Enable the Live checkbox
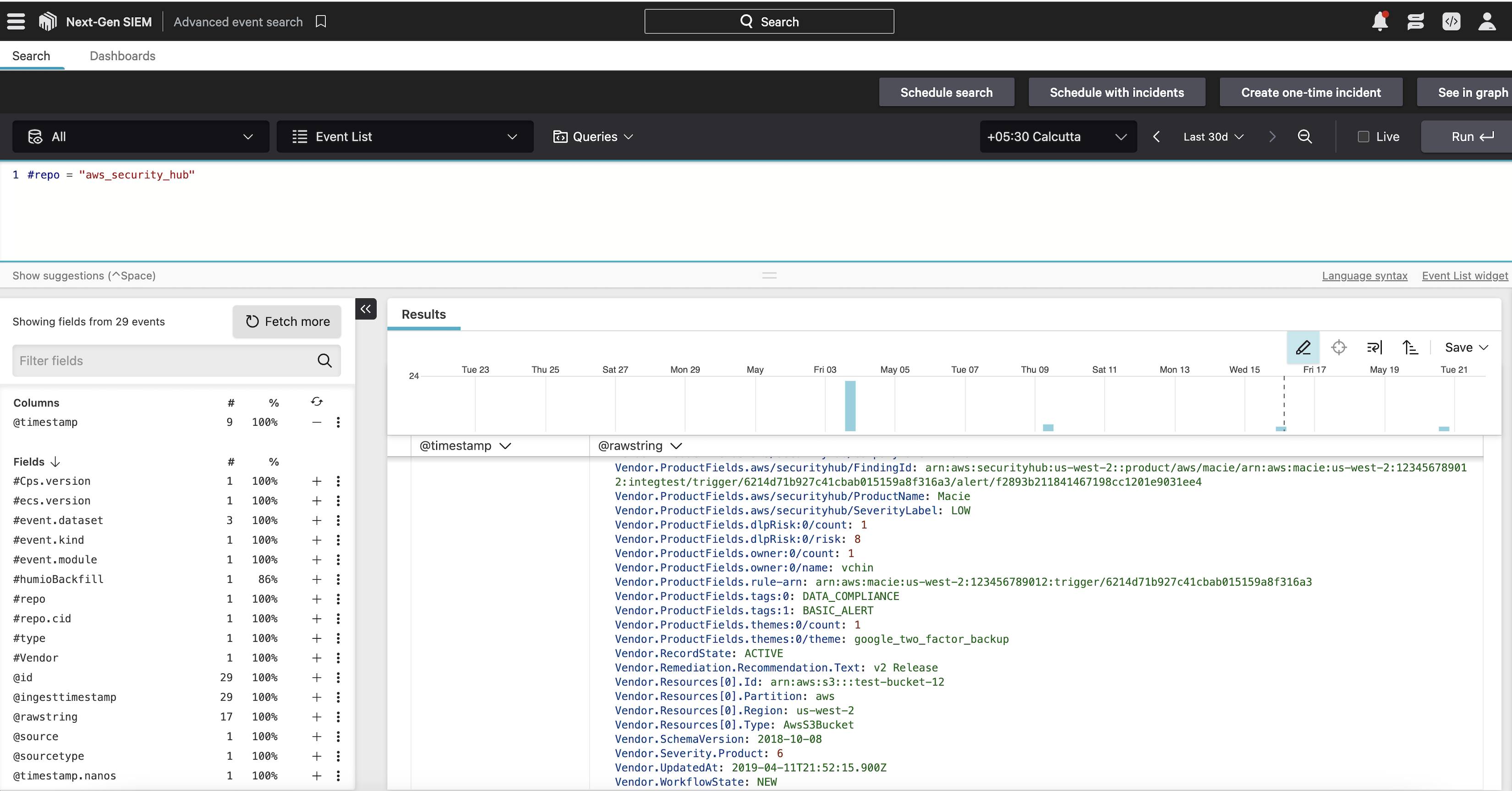 1364,137
